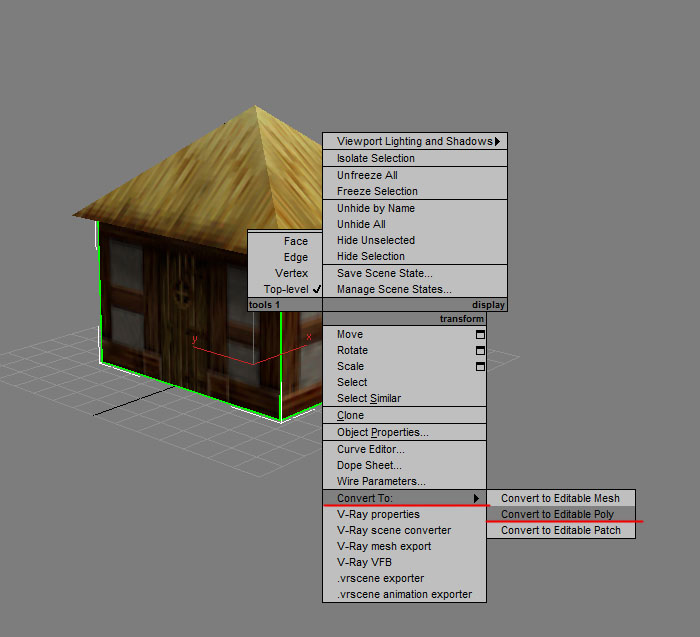Image resolution: width=700 pixels, height=637 pixels.
Task: Open Unhide by Name
Action: pyautogui.click(x=415, y=208)
